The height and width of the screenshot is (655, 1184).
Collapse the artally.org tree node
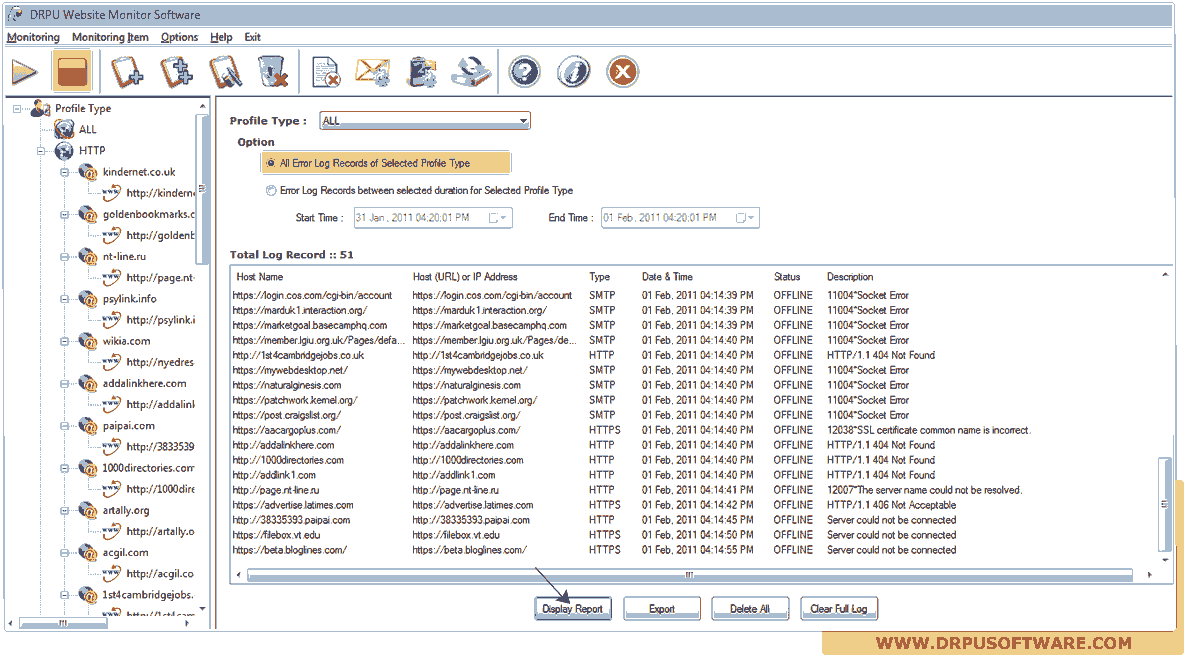point(65,511)
